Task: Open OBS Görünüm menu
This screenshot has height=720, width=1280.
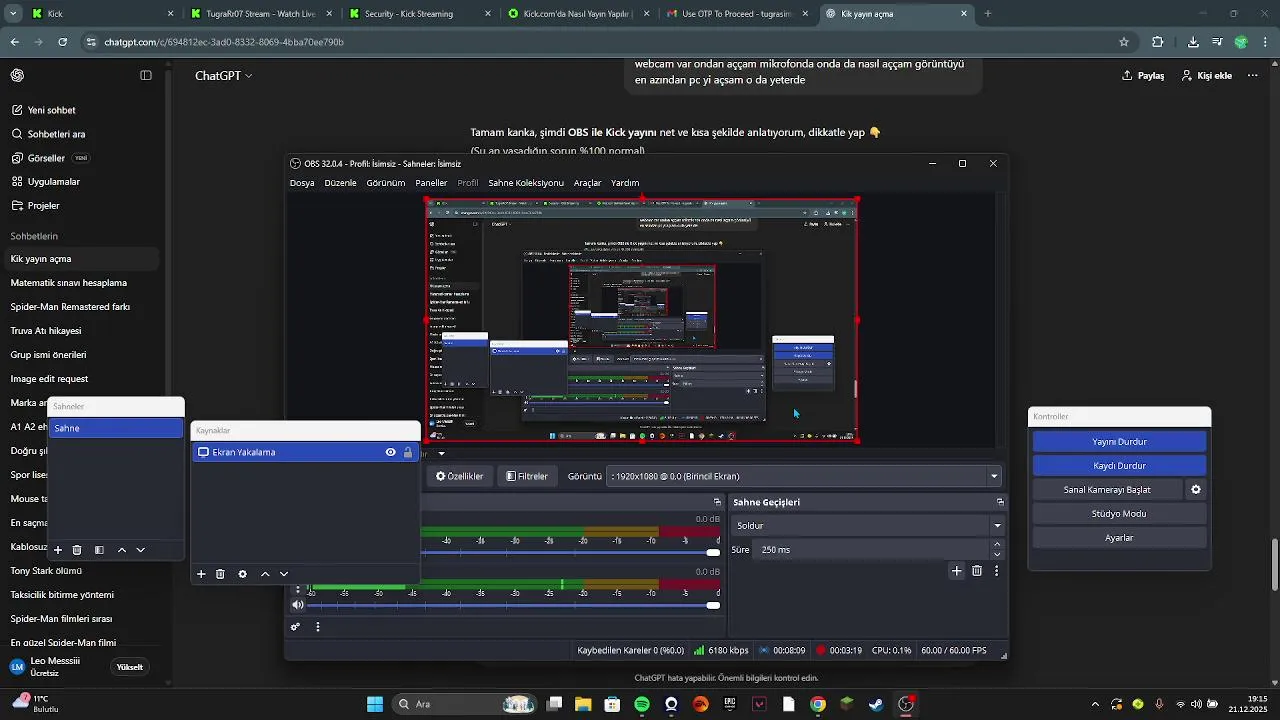Action: pyautogui.click(x=386, y=183)
